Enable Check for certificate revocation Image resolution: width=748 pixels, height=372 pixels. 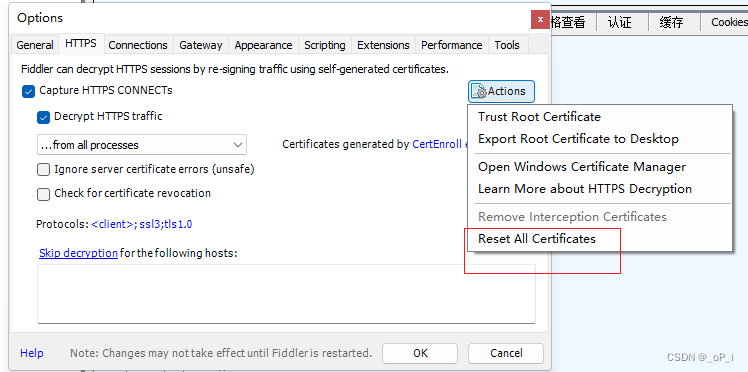(x=43, y=194)
